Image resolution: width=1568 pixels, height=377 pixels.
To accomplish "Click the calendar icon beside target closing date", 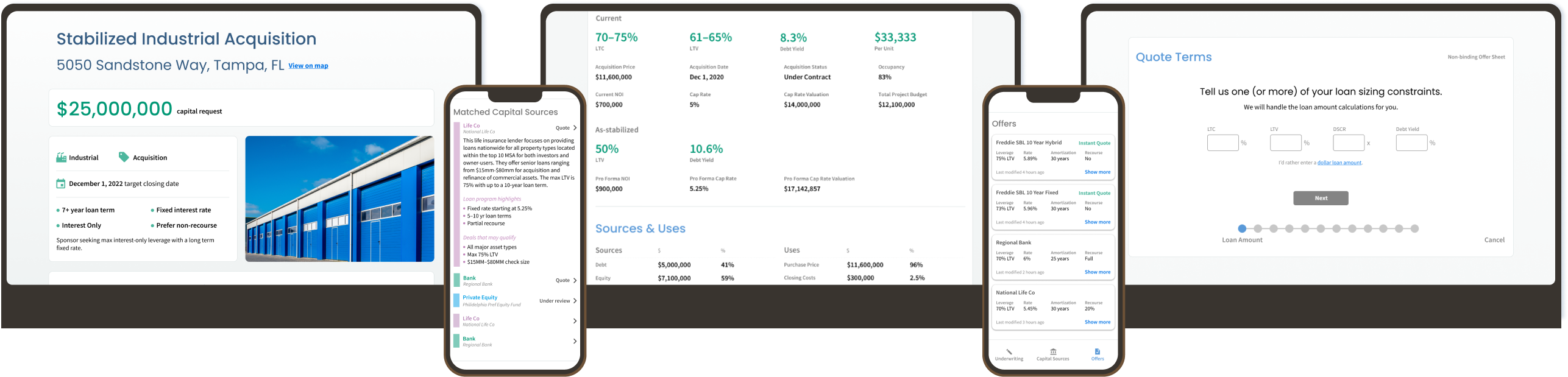I will 61,184.
